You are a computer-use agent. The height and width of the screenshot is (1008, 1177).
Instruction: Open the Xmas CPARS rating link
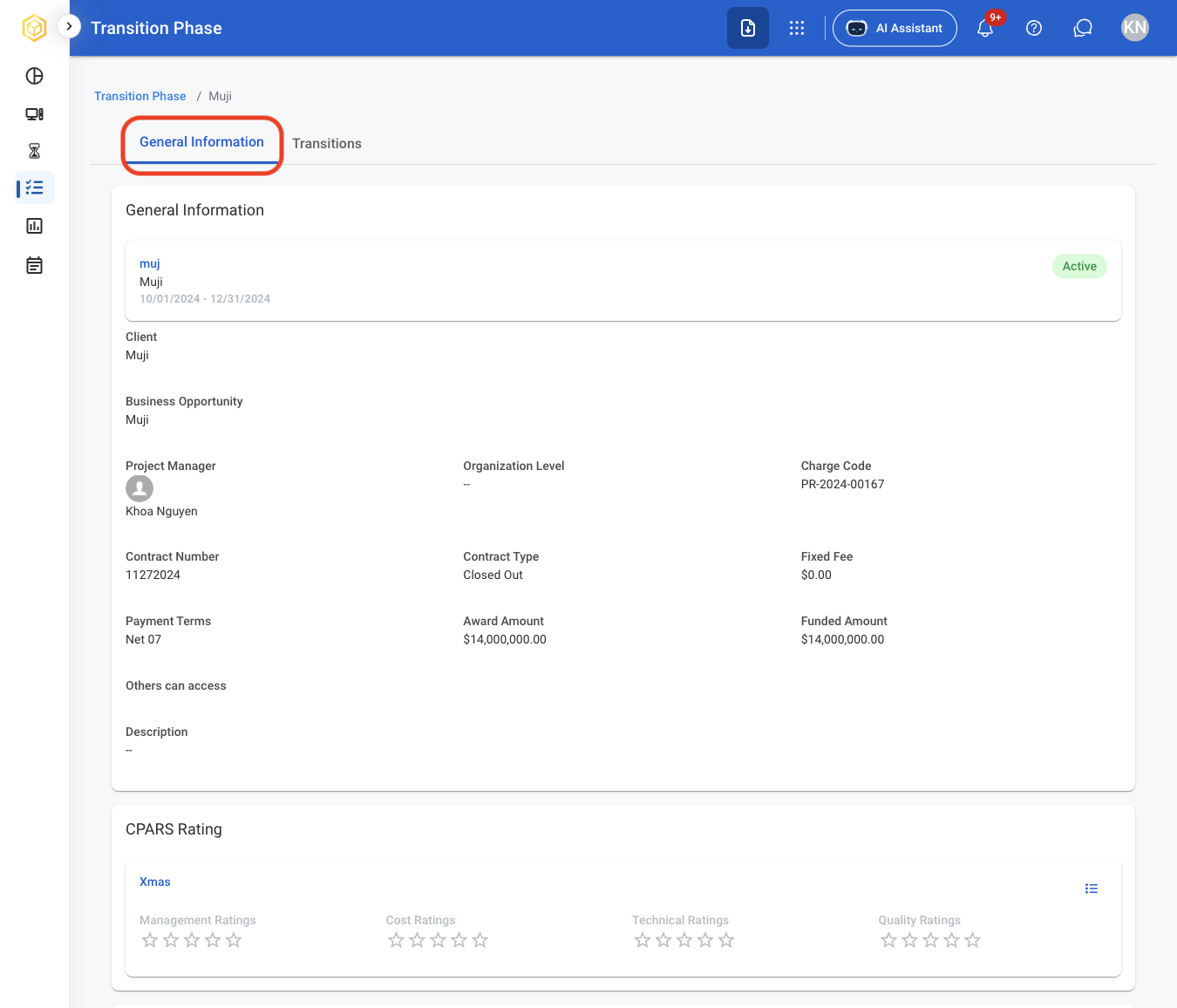pos(155,882)
